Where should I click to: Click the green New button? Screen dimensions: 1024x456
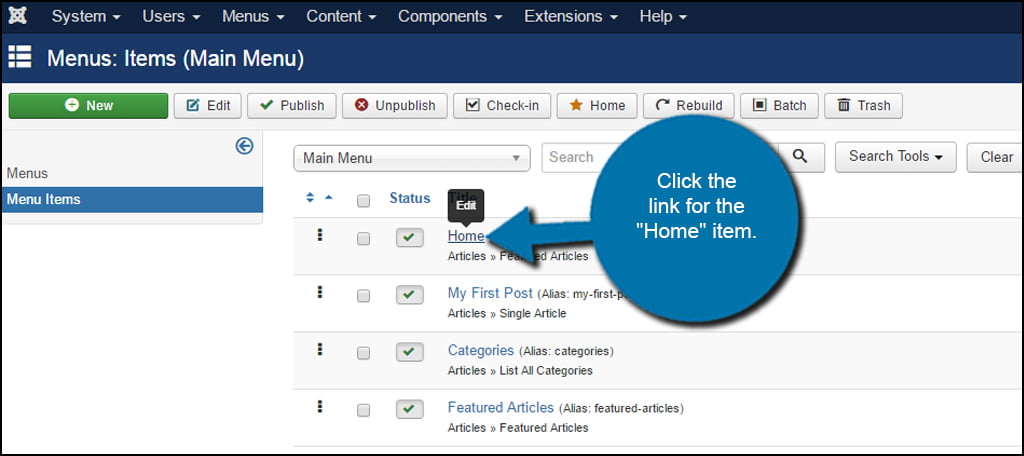(x=88, y=106)
